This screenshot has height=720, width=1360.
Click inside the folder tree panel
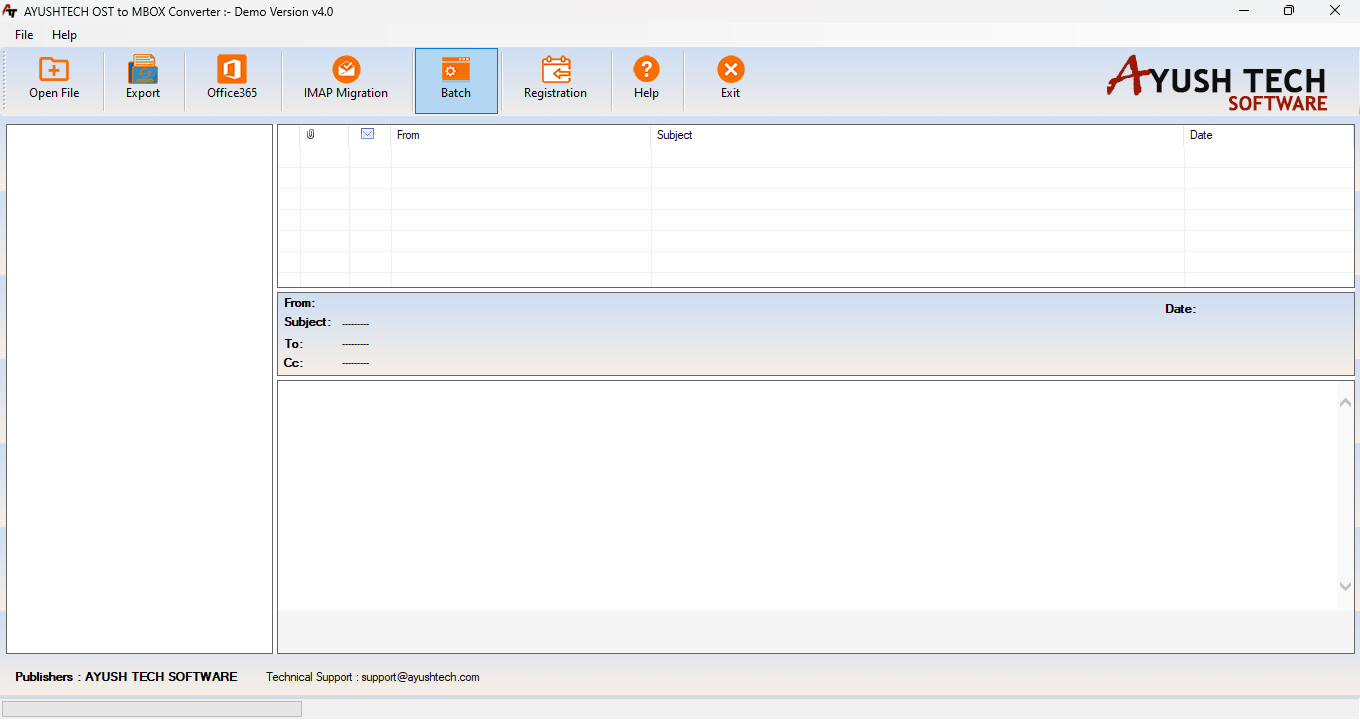click(x=139, y=389)
